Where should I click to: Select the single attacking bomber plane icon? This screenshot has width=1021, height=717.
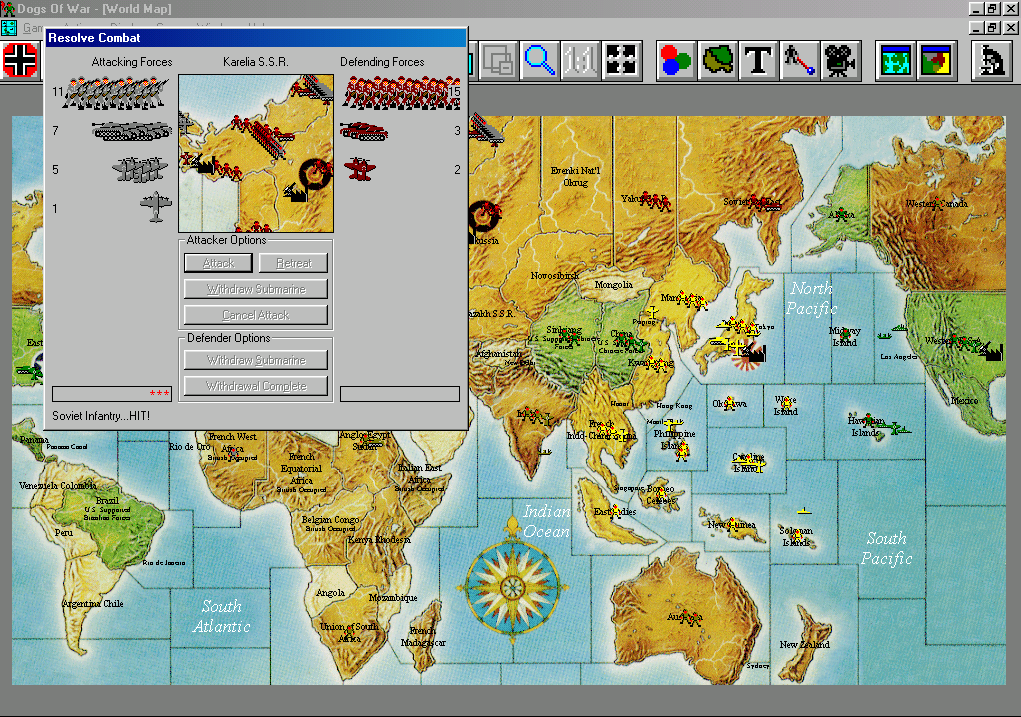click(x=156, y=207)
